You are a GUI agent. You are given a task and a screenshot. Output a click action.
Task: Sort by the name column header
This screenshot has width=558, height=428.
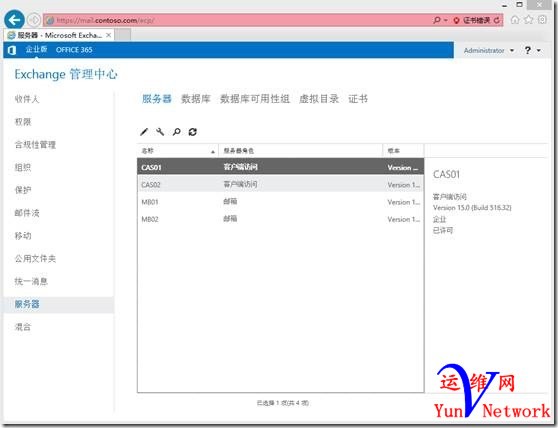(178, 151)
